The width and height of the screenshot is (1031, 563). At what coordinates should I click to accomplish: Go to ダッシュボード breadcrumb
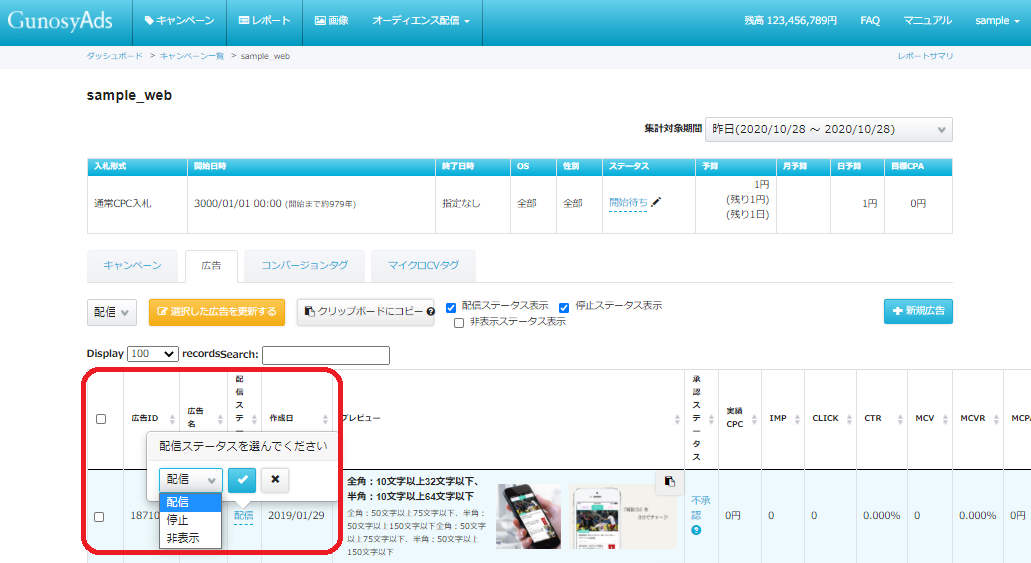click(114, 57)
